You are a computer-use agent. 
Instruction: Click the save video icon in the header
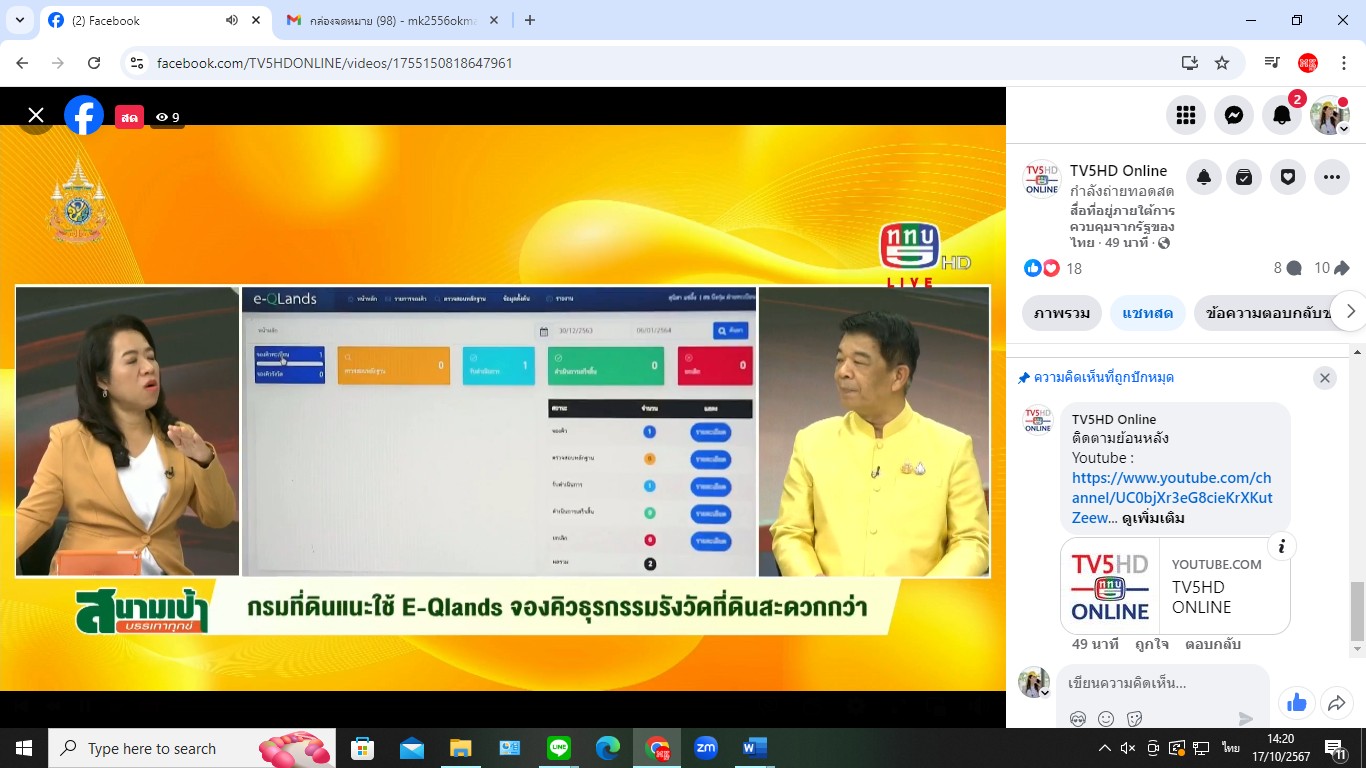1244,178
